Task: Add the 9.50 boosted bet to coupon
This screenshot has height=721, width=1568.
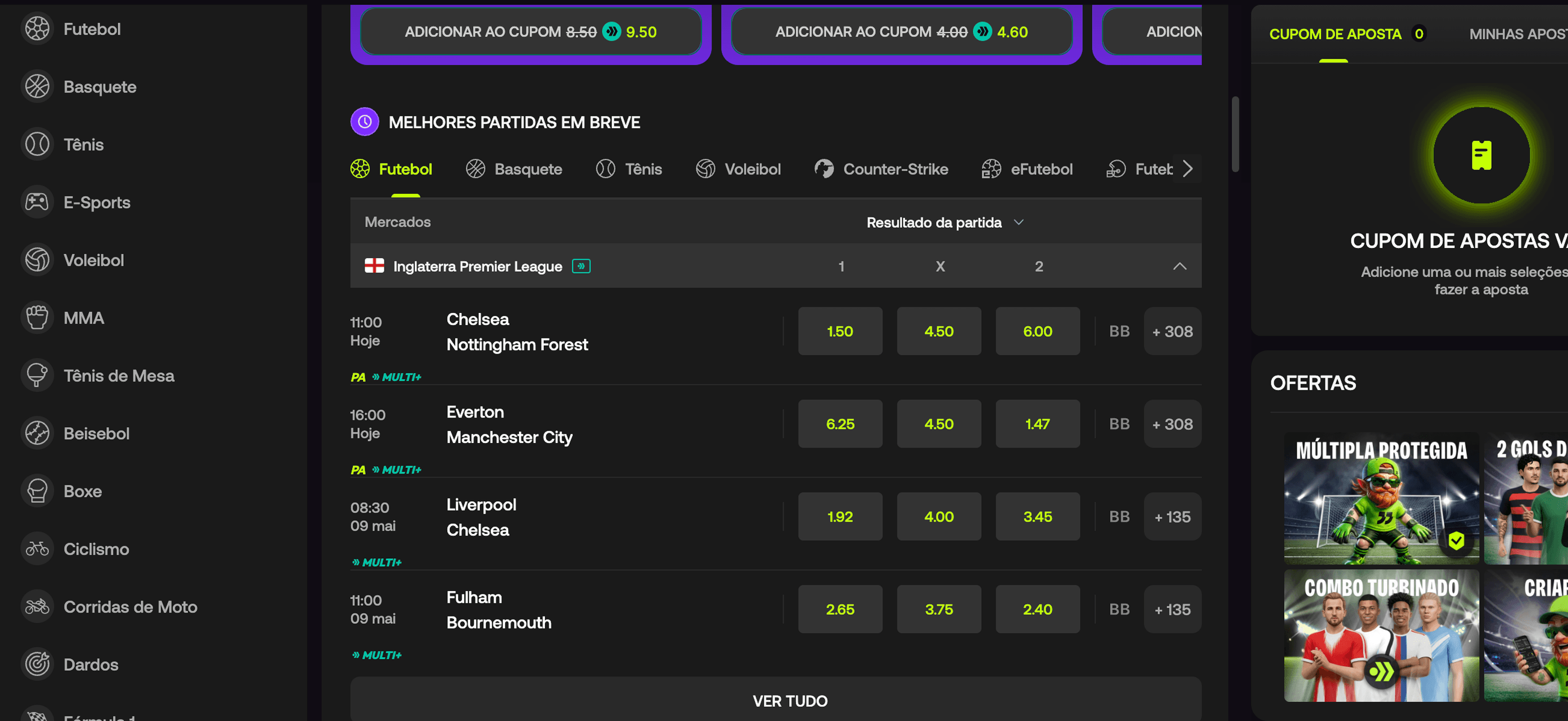Action: click(531, 32)
